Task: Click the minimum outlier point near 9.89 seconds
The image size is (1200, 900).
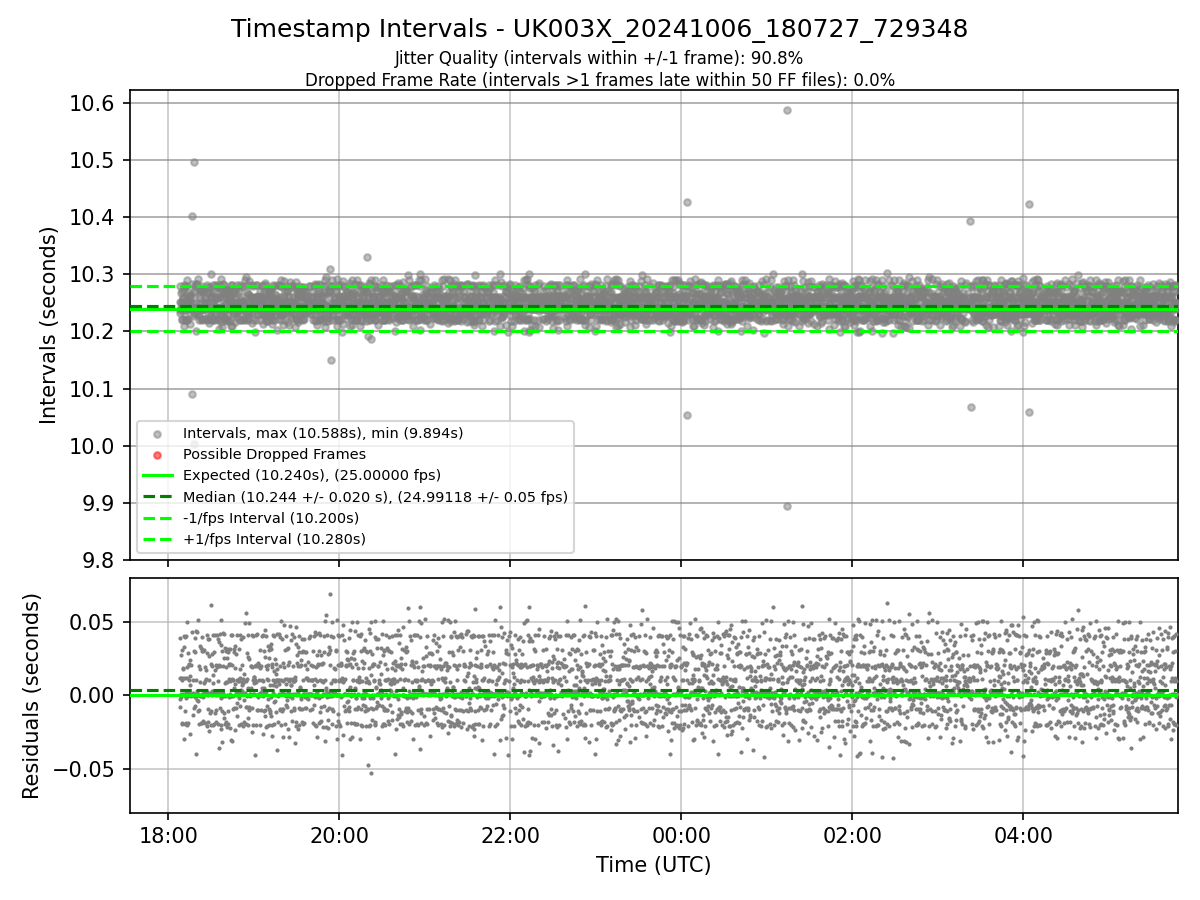Action: click(787, 506)
